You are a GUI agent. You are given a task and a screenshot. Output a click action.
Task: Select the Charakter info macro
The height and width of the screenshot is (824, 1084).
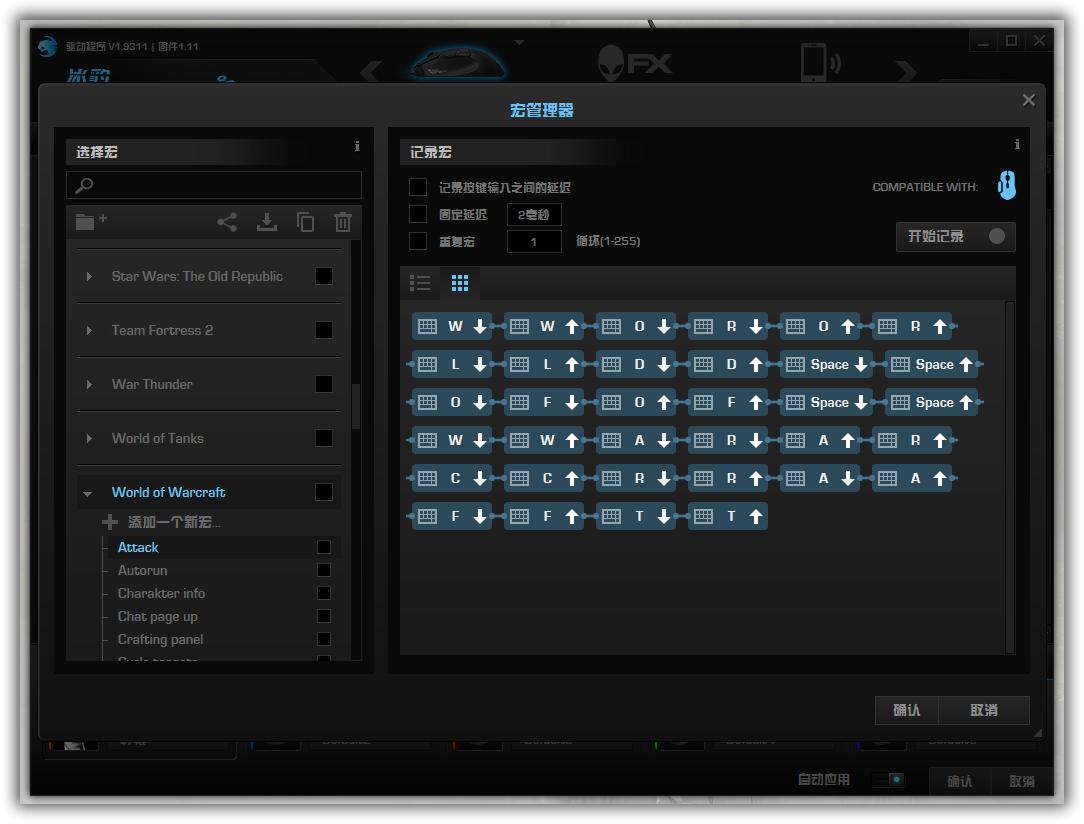tap(161, 593)
